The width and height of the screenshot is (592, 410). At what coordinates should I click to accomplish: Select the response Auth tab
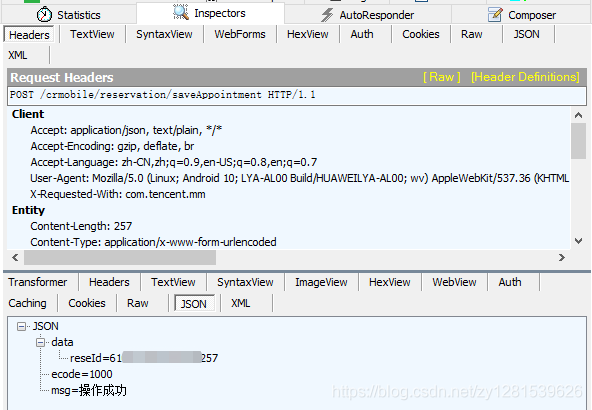pyautogui.click(x=510, y=282)
